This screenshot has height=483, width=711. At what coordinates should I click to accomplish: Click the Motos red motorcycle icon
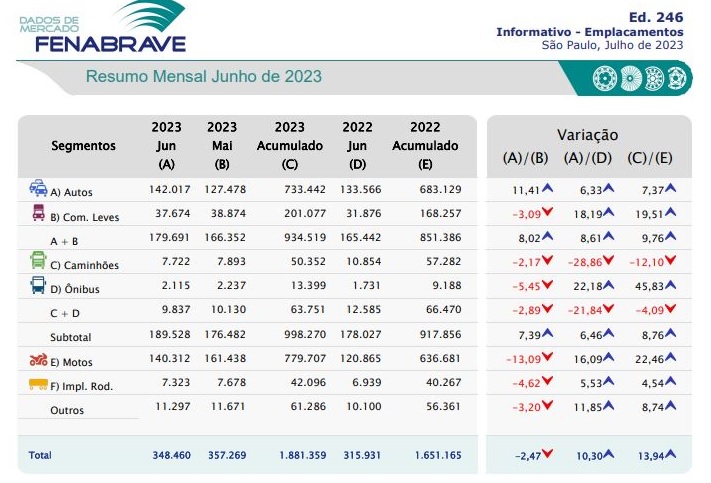[x=39, y=360]
